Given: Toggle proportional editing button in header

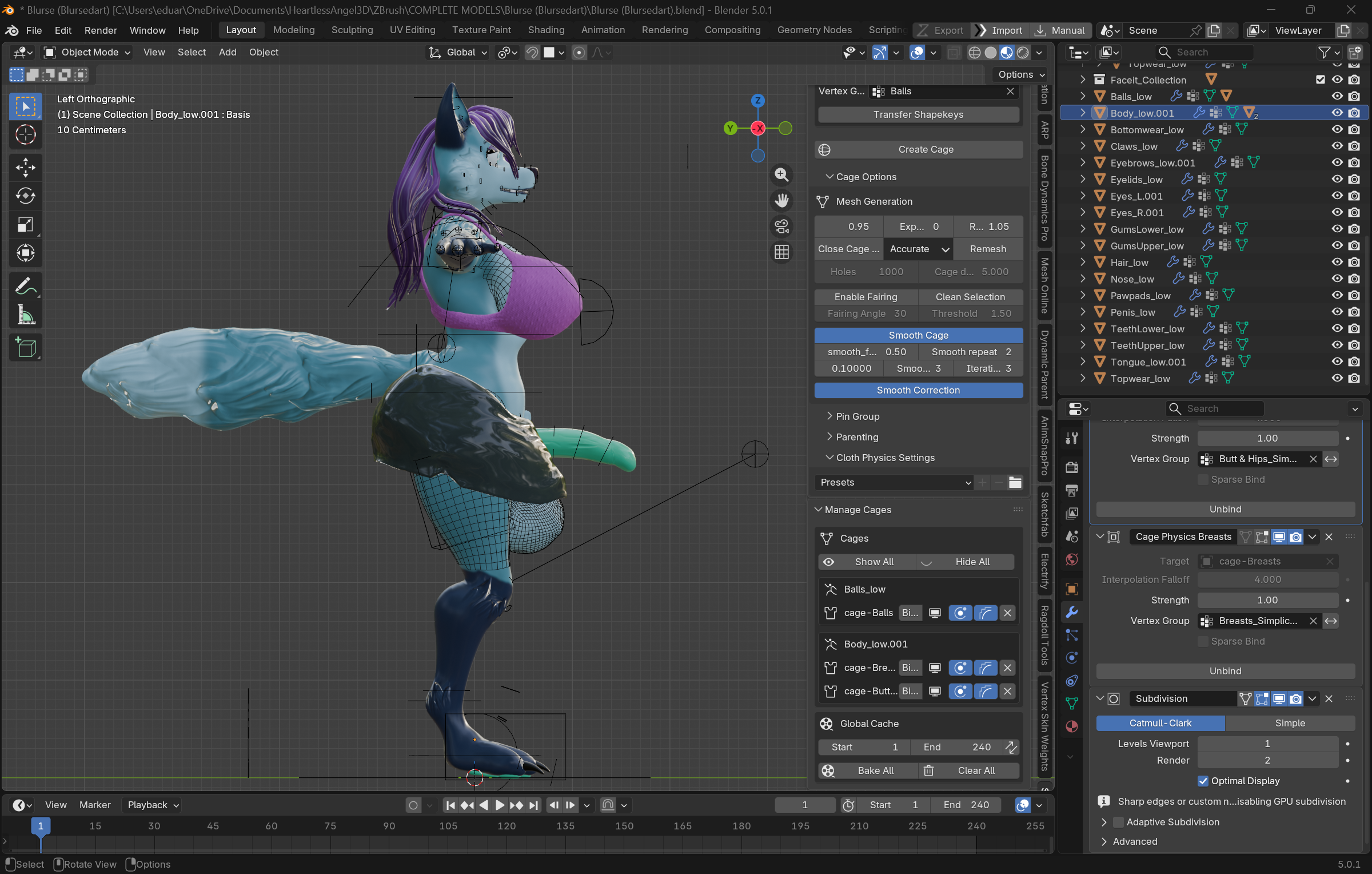Looking at the screenshot, I should point(579,53).
